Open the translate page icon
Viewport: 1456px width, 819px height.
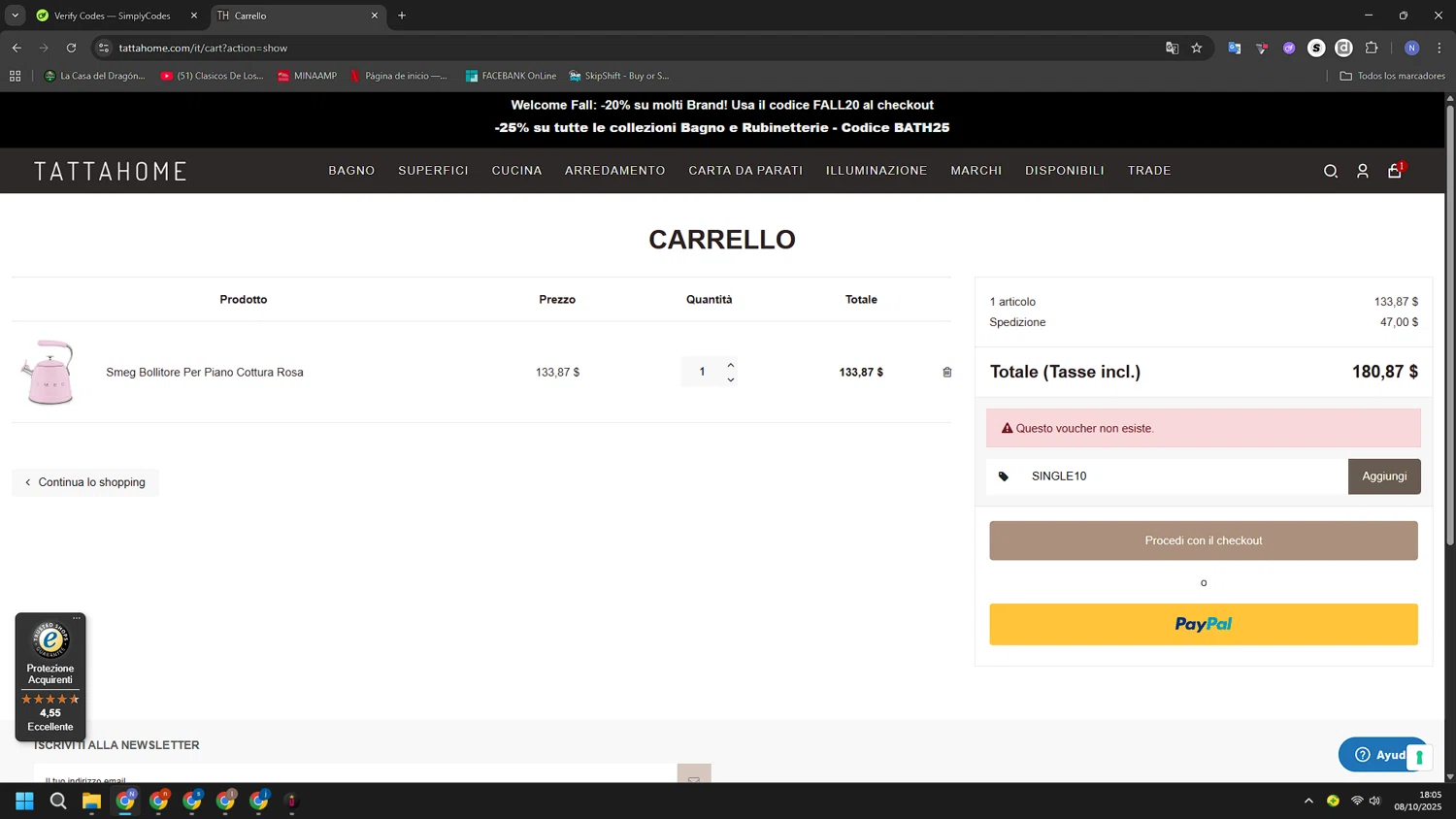coord(1172,48)
